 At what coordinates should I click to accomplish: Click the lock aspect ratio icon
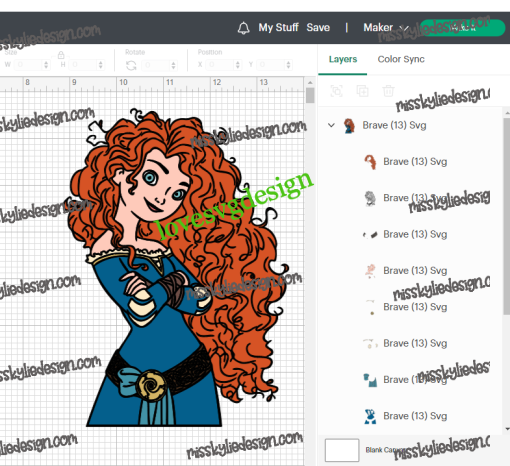click(x=61, y=54)
